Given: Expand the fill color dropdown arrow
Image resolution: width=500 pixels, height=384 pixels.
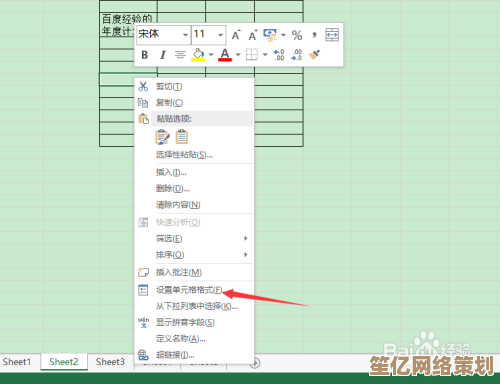Looking at the screenshot, I should (211, 54).
